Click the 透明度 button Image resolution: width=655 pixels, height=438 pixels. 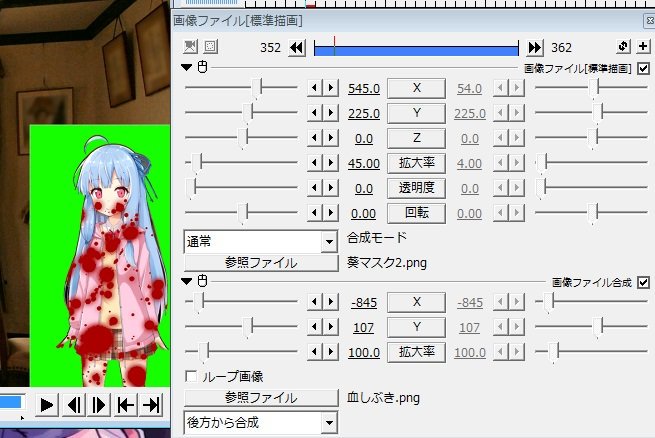point(416,188)
